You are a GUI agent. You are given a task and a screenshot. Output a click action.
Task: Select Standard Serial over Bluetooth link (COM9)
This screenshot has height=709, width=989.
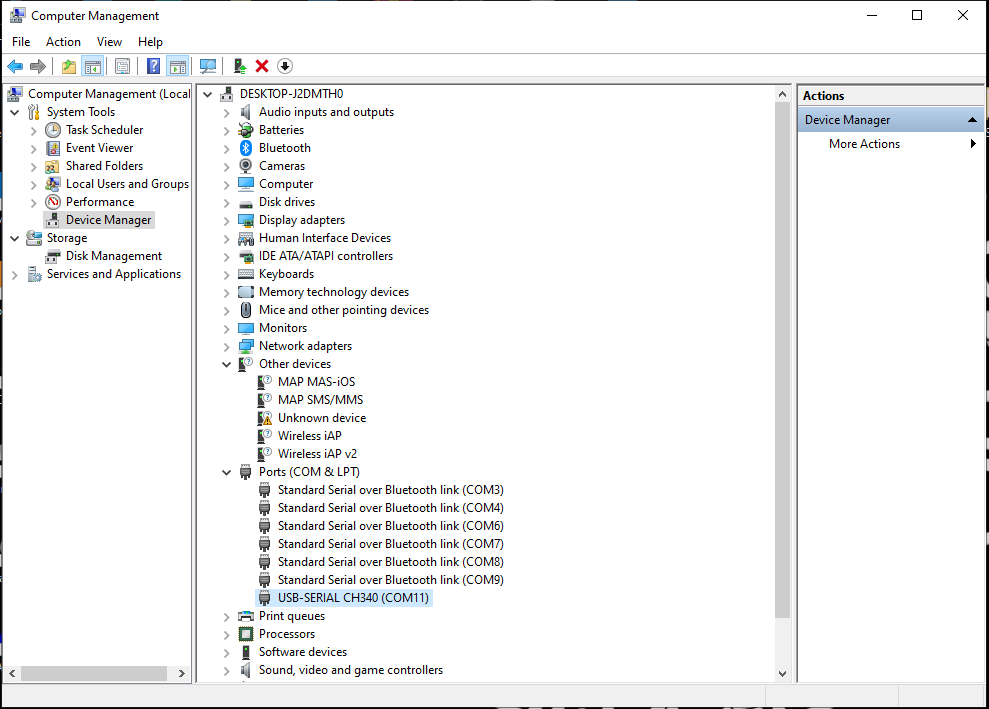click(390, 580)
